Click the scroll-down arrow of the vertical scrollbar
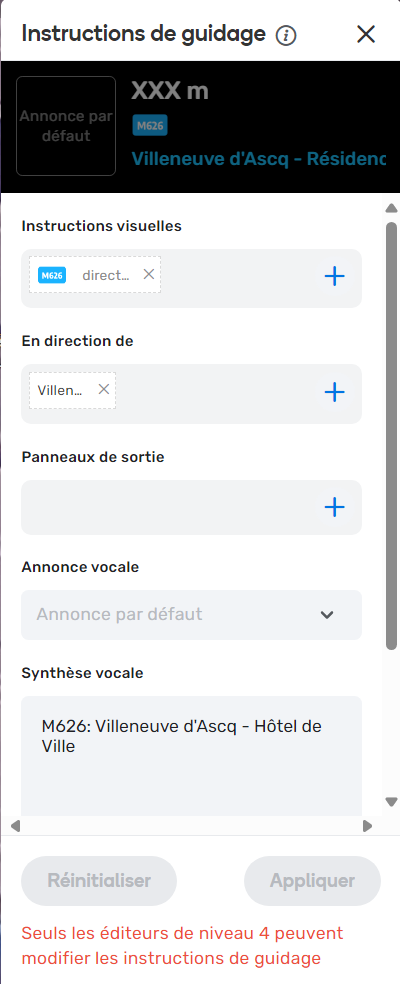Screen dimensions: 400x984 click(x=391, y=802)
